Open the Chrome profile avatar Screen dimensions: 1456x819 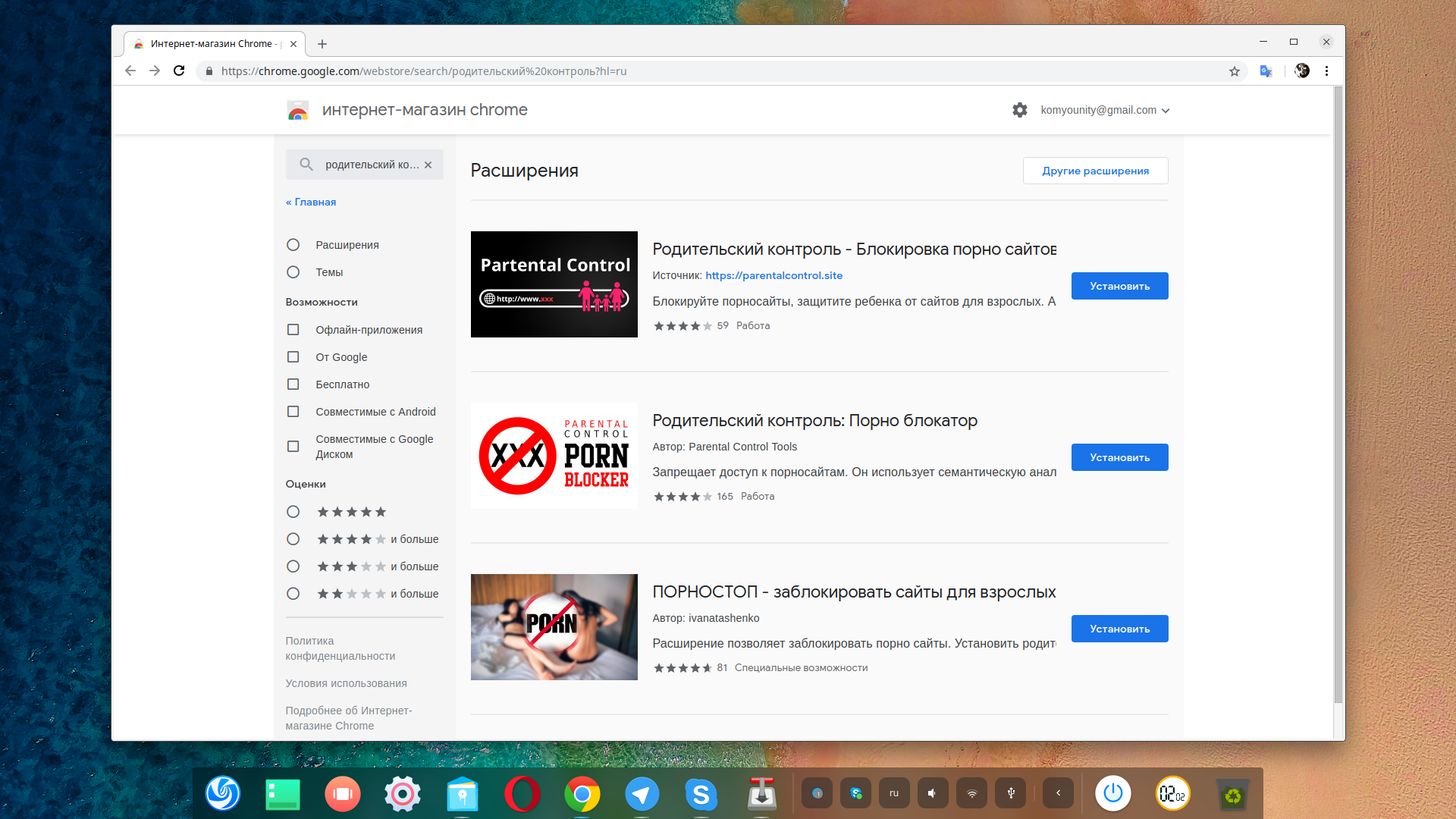(1302, 71)
